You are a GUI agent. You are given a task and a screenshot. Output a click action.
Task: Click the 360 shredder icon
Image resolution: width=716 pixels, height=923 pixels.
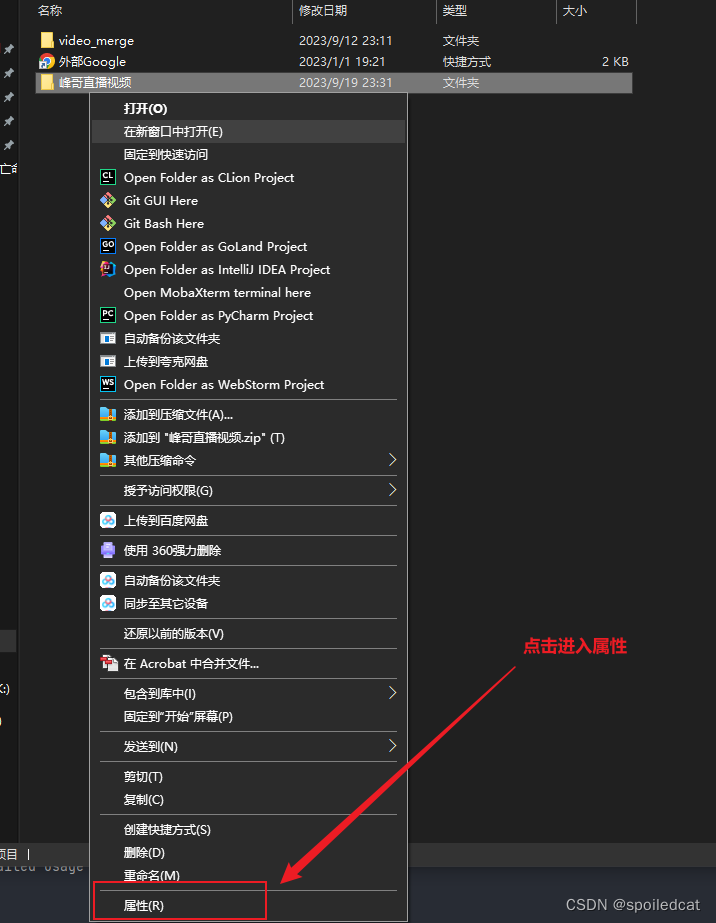pyautogui.click(x=108, y=550)
